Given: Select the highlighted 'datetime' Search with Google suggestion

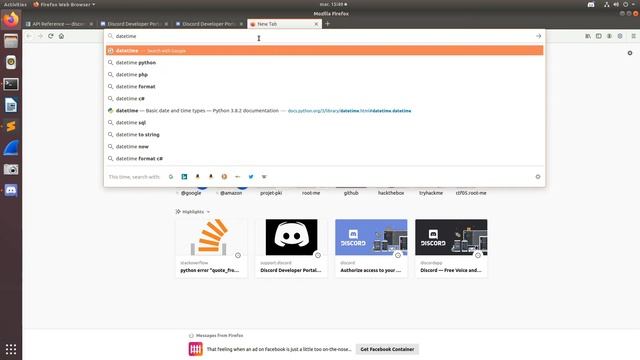Looking at the screenshot, I should pos(324,51).
